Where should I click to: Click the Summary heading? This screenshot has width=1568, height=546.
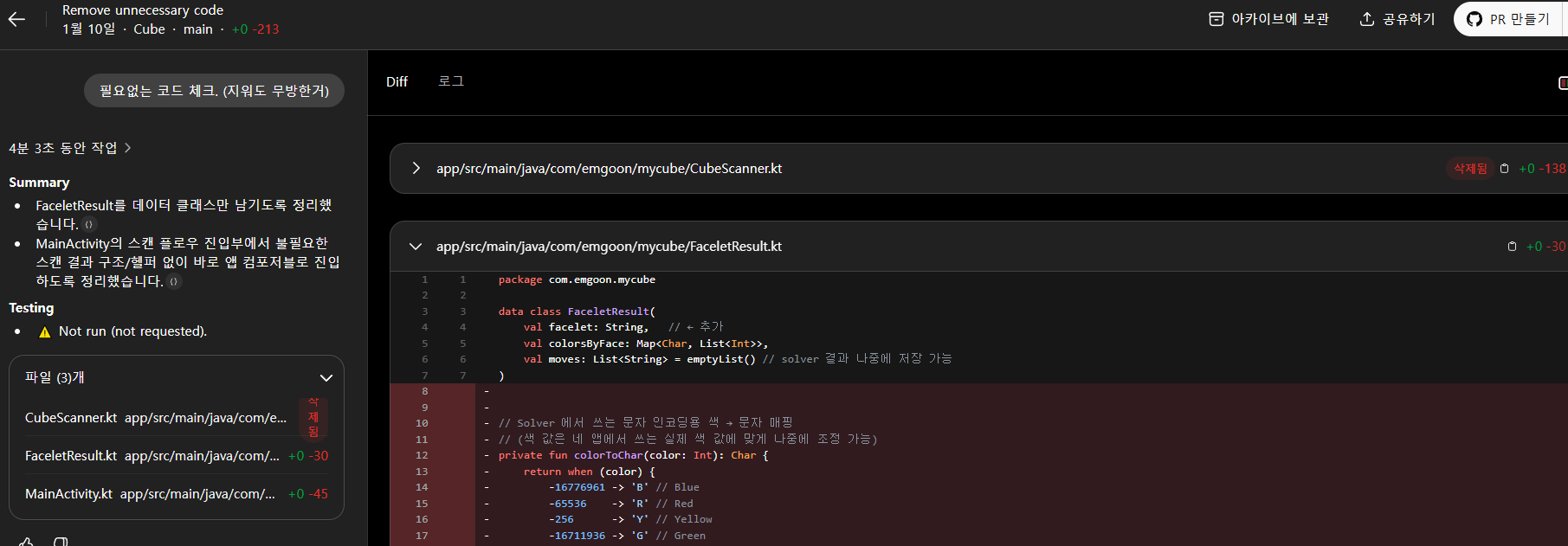(x=39, y=183)
